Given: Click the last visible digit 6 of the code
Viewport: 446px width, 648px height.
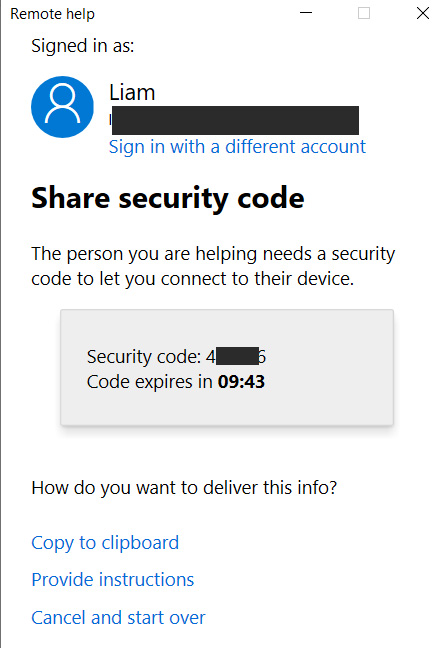Looking at the screenshot, I should tap(262, 357).
